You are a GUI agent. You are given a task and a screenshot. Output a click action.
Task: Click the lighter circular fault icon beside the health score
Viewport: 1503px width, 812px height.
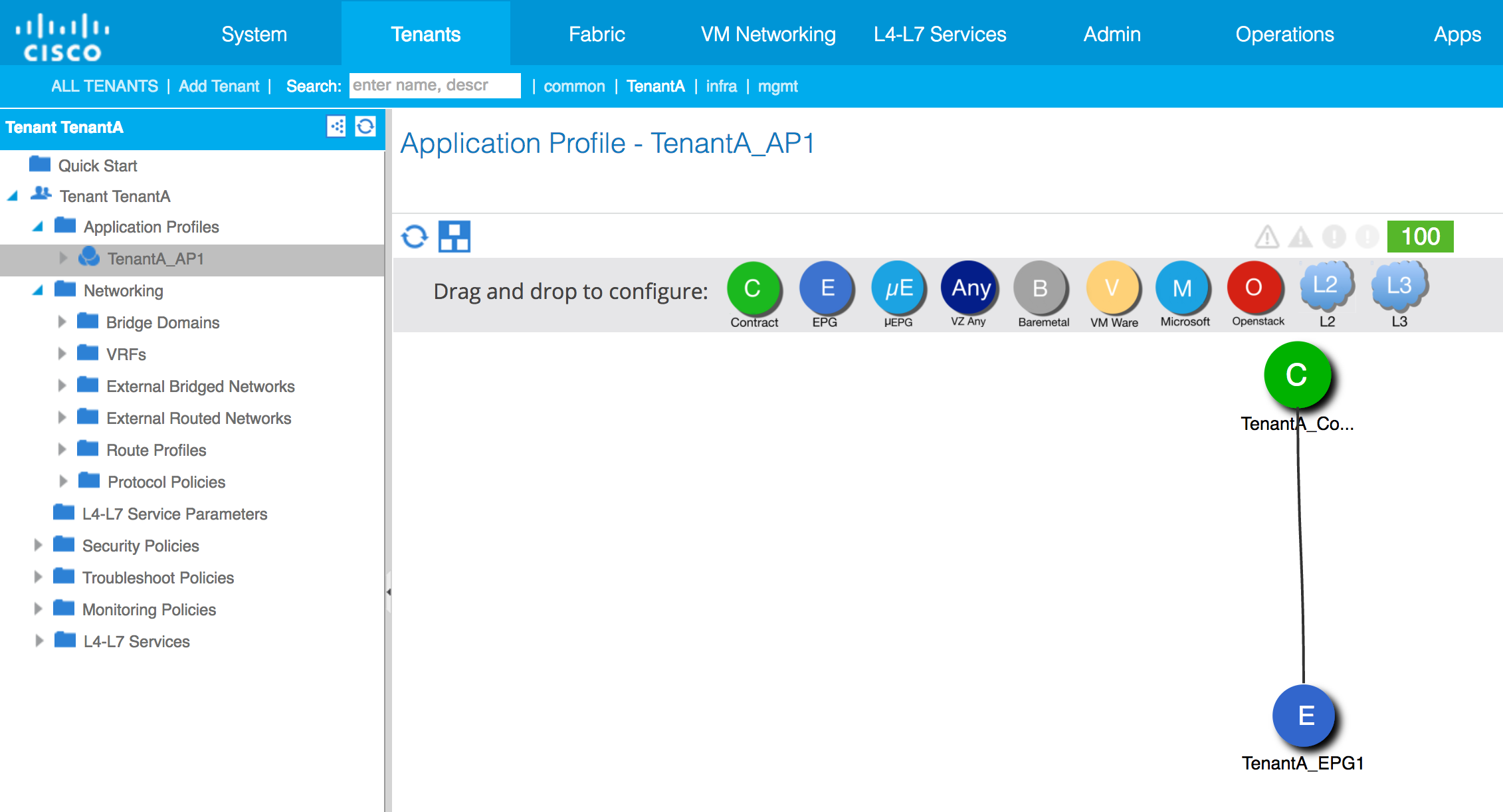click(1367, 237)
